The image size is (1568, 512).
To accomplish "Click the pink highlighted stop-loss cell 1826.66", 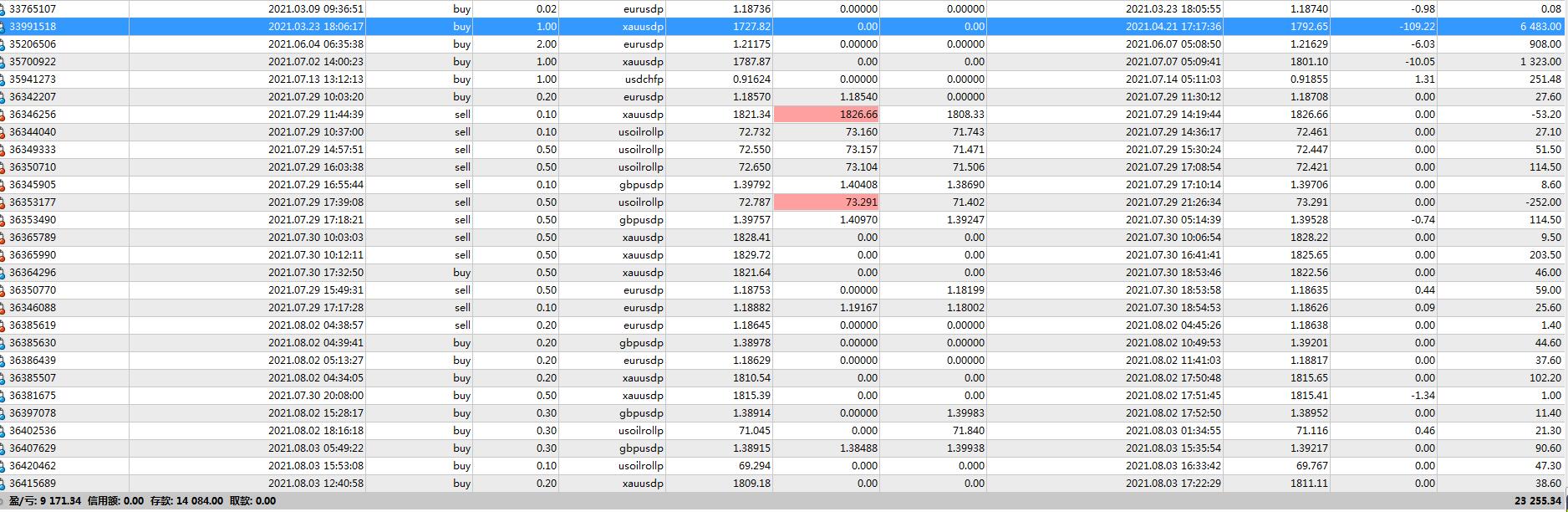I will click(826, 115).
